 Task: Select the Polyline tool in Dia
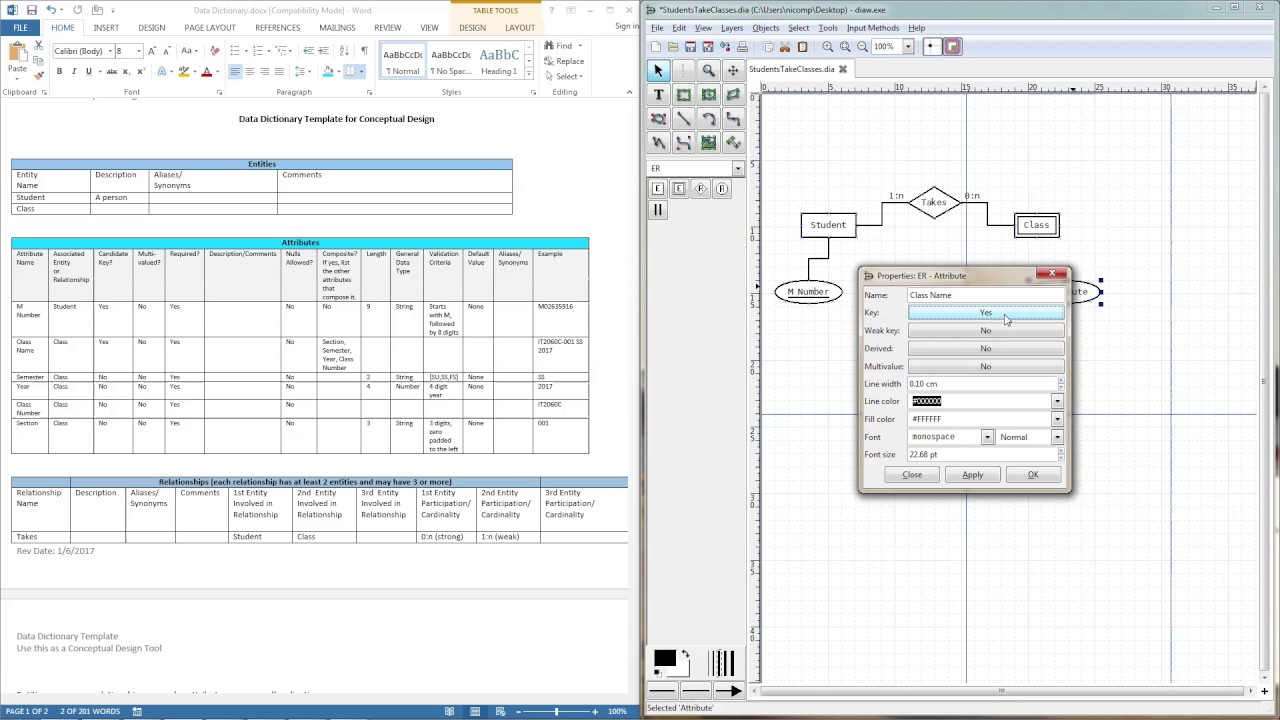click(x=658, y=143)
